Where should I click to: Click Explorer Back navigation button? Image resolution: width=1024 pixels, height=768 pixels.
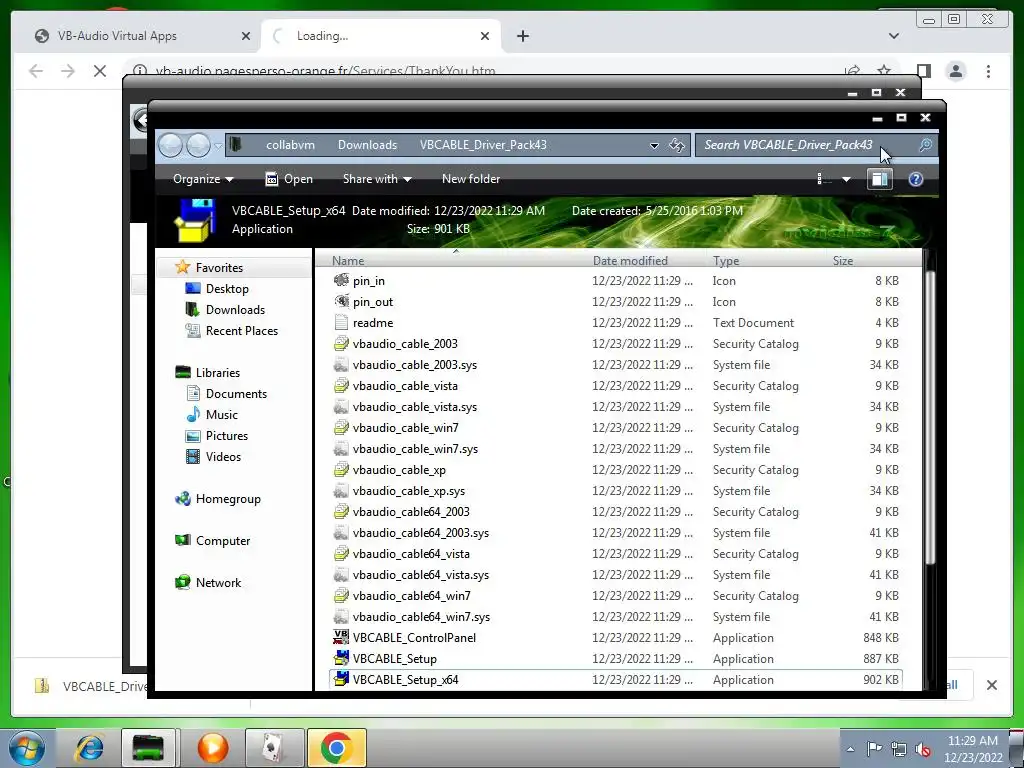[171, 145]
